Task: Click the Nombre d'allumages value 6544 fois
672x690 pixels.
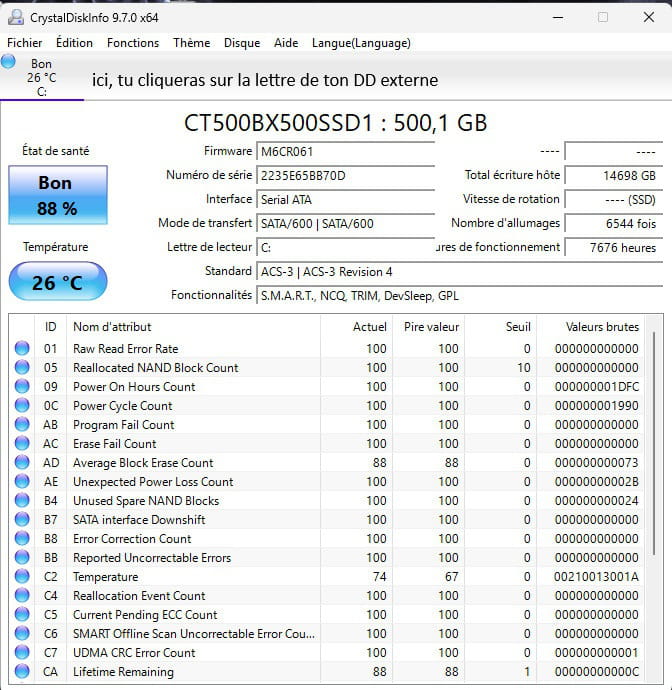Action: (613, 224)
